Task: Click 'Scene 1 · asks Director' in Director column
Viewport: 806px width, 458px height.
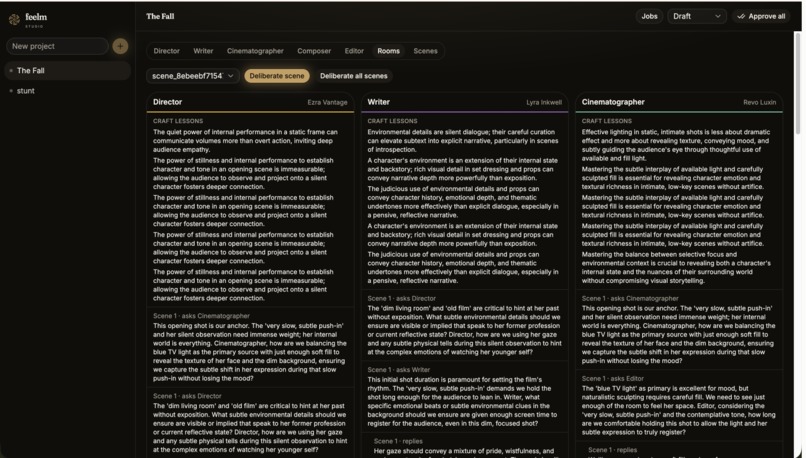Action: click(187, 396)
